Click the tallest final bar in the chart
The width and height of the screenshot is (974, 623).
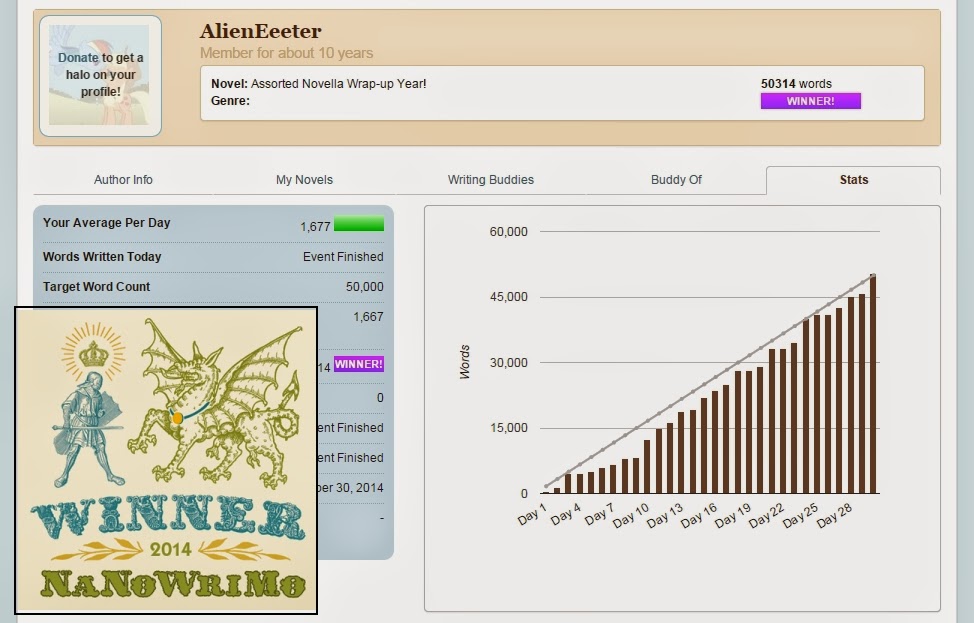[x=873, y=384]
